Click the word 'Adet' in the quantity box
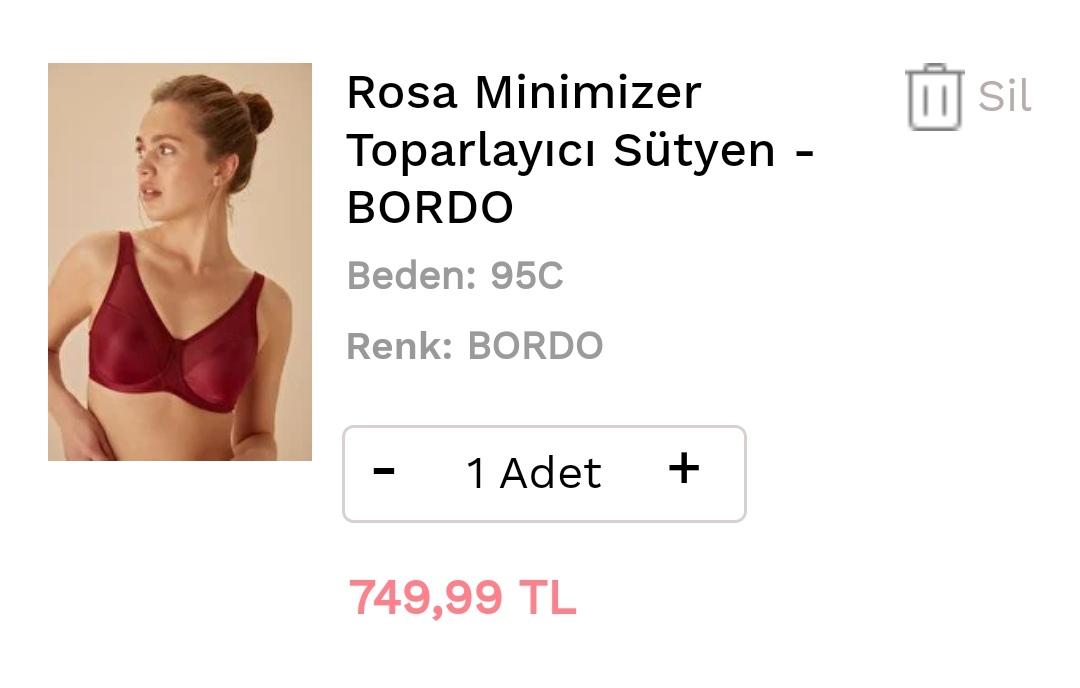Viewport: 1080px width, 688px height. 550,474
